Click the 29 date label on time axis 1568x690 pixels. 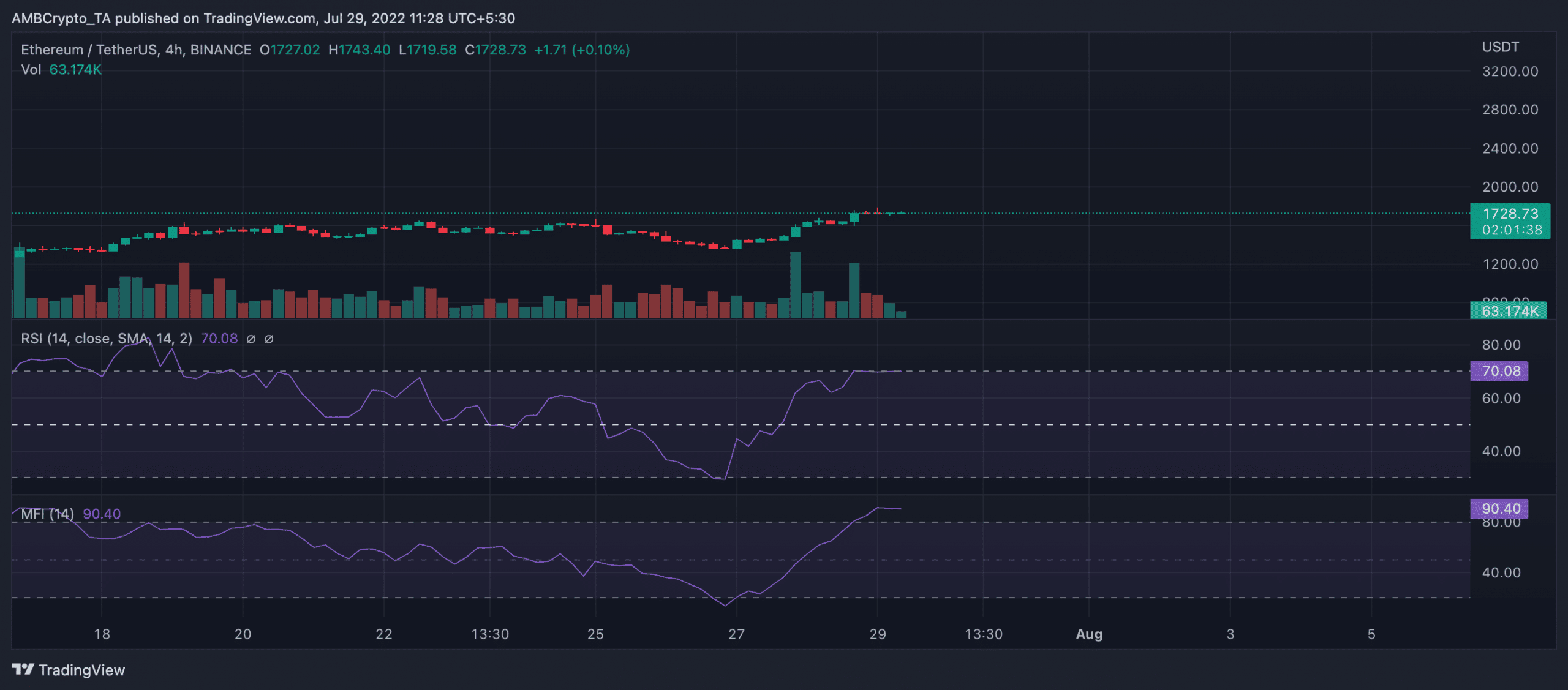(877, 634)
